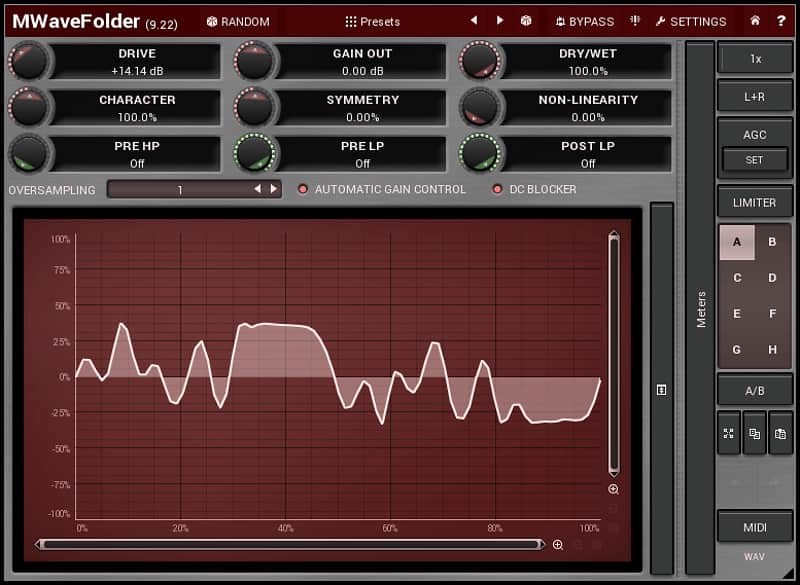Image resolution: width=800 pixels, height=585 pixels.
Task: Click the vertical zoom magnifier icon
Action: pos(614,490)
